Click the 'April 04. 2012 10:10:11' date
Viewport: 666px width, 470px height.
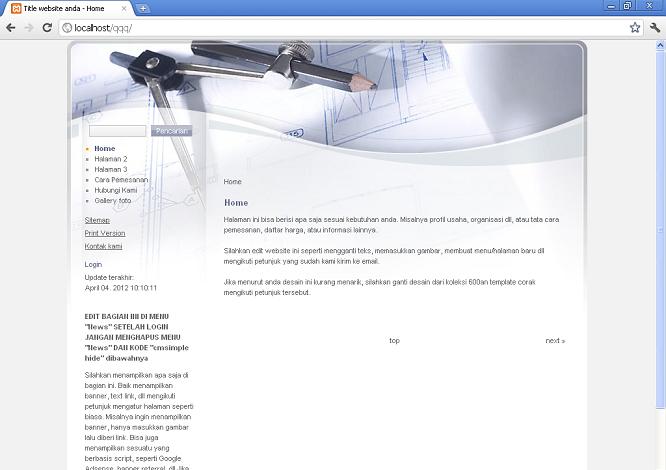pyautogui.click(x=121, y=288)
